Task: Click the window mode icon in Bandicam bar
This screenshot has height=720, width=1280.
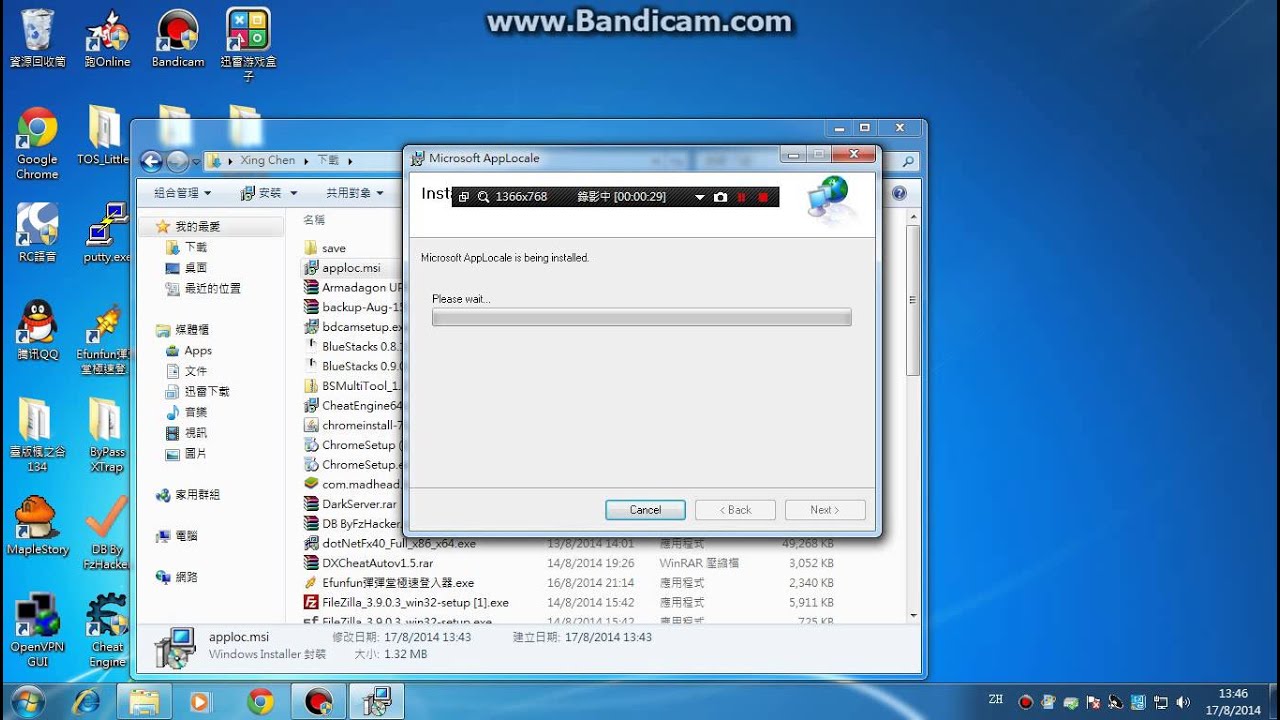Action: [x=464, y=197]
